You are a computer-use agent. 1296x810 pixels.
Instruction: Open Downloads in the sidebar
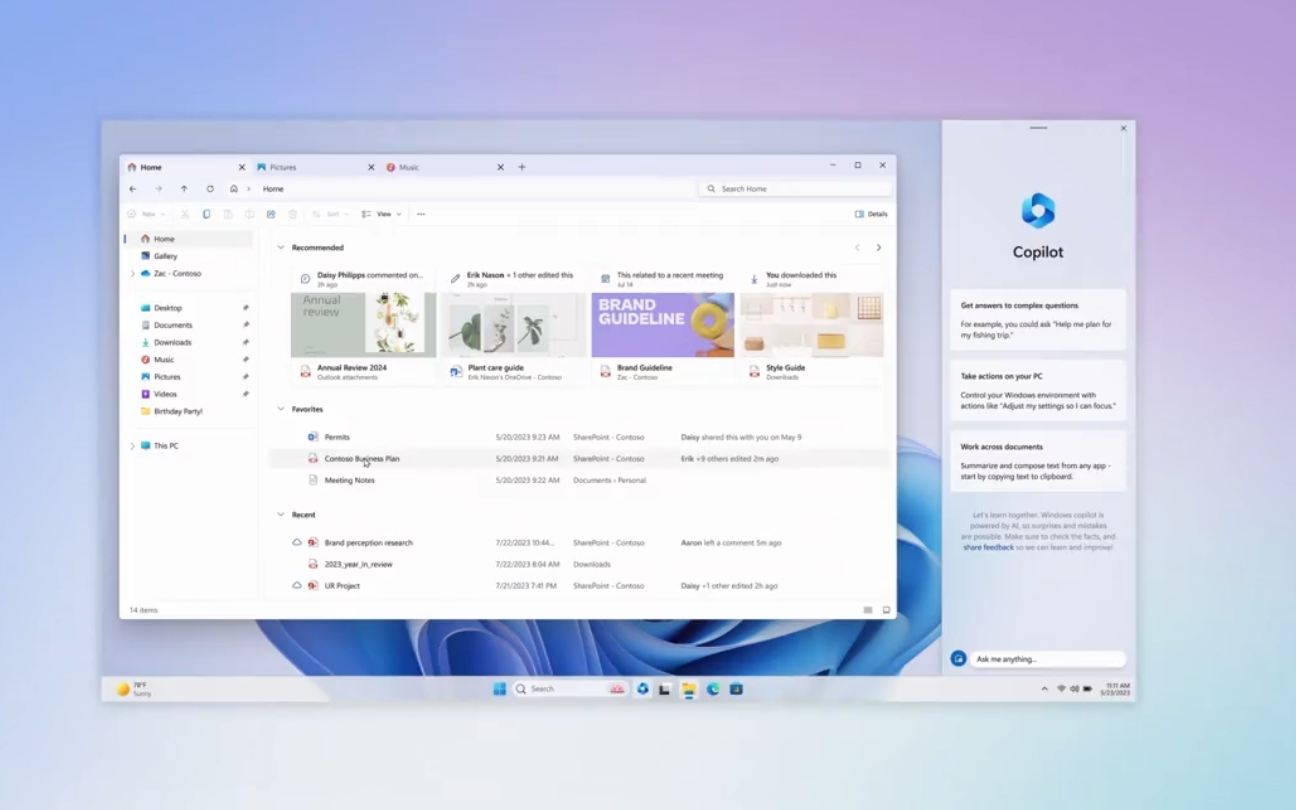[x=172, y=342]
